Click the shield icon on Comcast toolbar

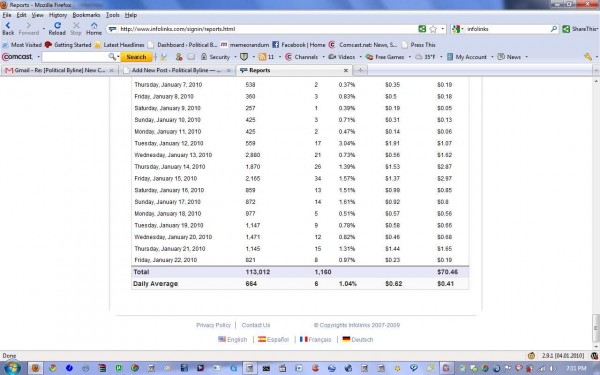(x=243, y=57)
